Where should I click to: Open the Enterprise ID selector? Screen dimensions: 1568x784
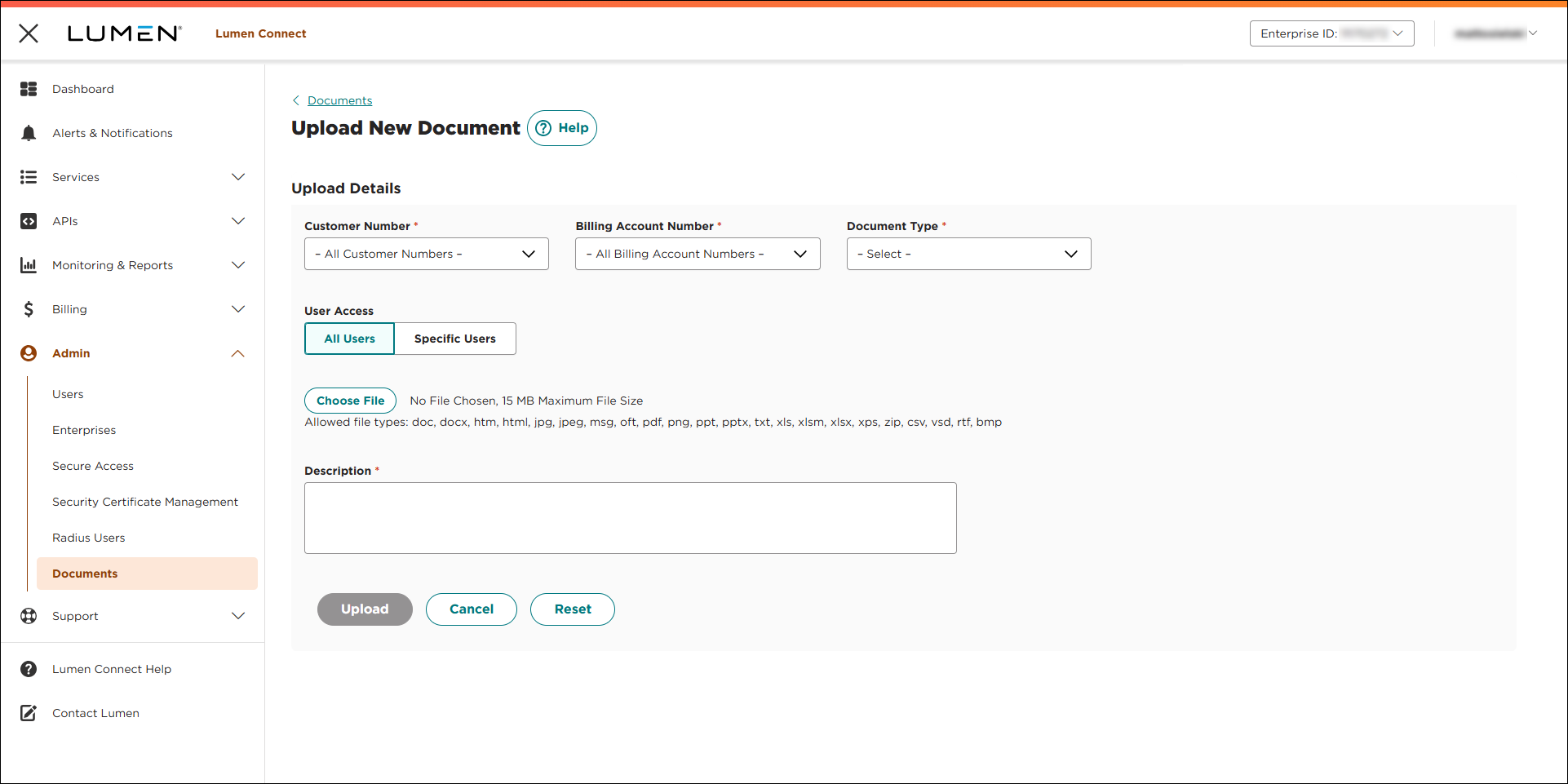point(1331,33)
